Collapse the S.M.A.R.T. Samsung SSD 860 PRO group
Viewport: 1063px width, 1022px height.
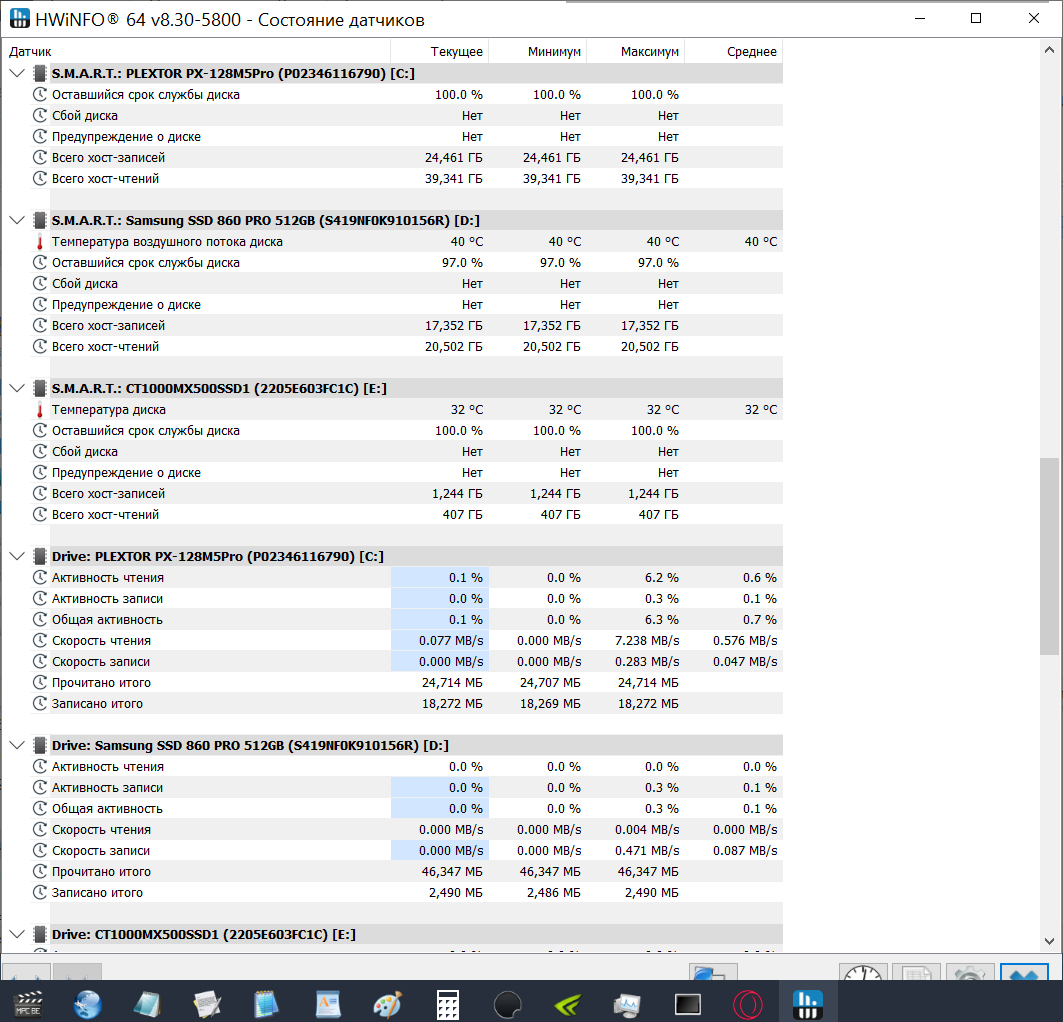pos(17,220)
